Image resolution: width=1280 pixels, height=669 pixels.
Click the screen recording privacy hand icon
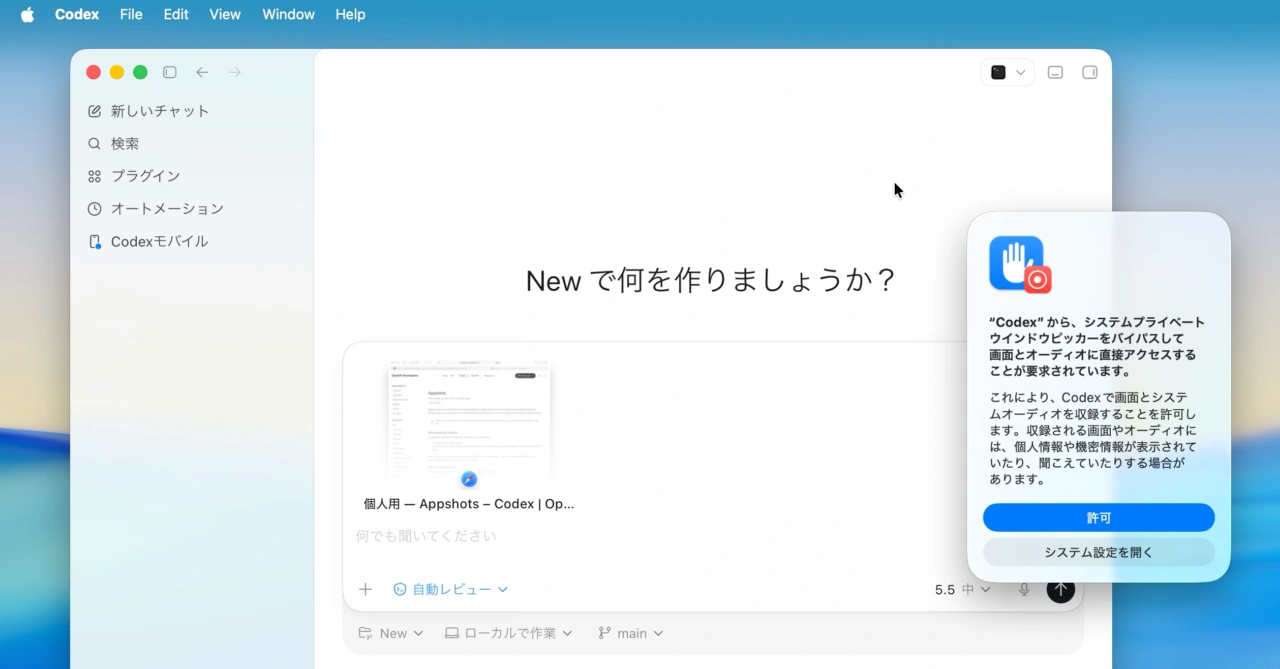tap(1019, 265)
